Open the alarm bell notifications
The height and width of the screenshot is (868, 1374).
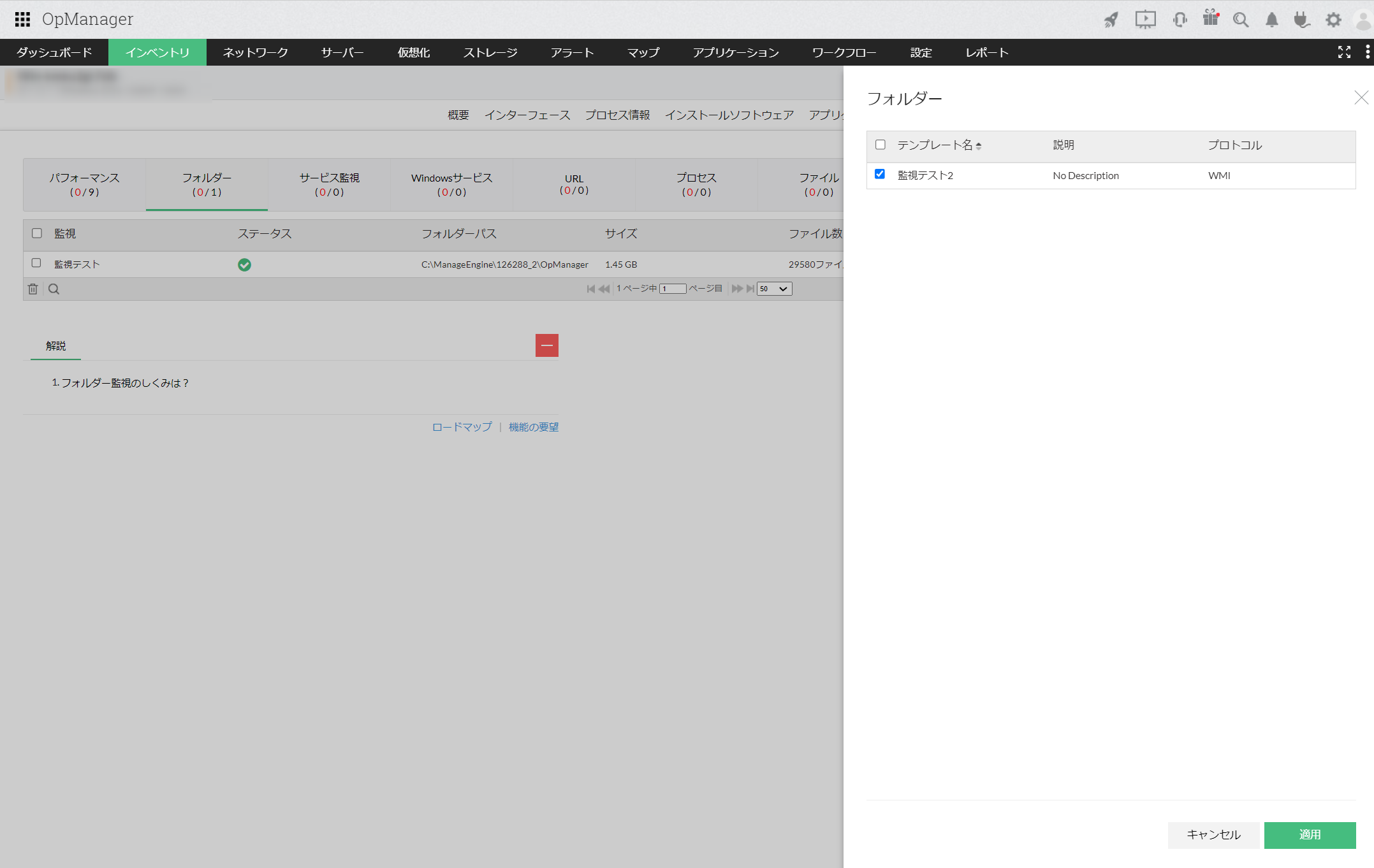pos(1271,20)
